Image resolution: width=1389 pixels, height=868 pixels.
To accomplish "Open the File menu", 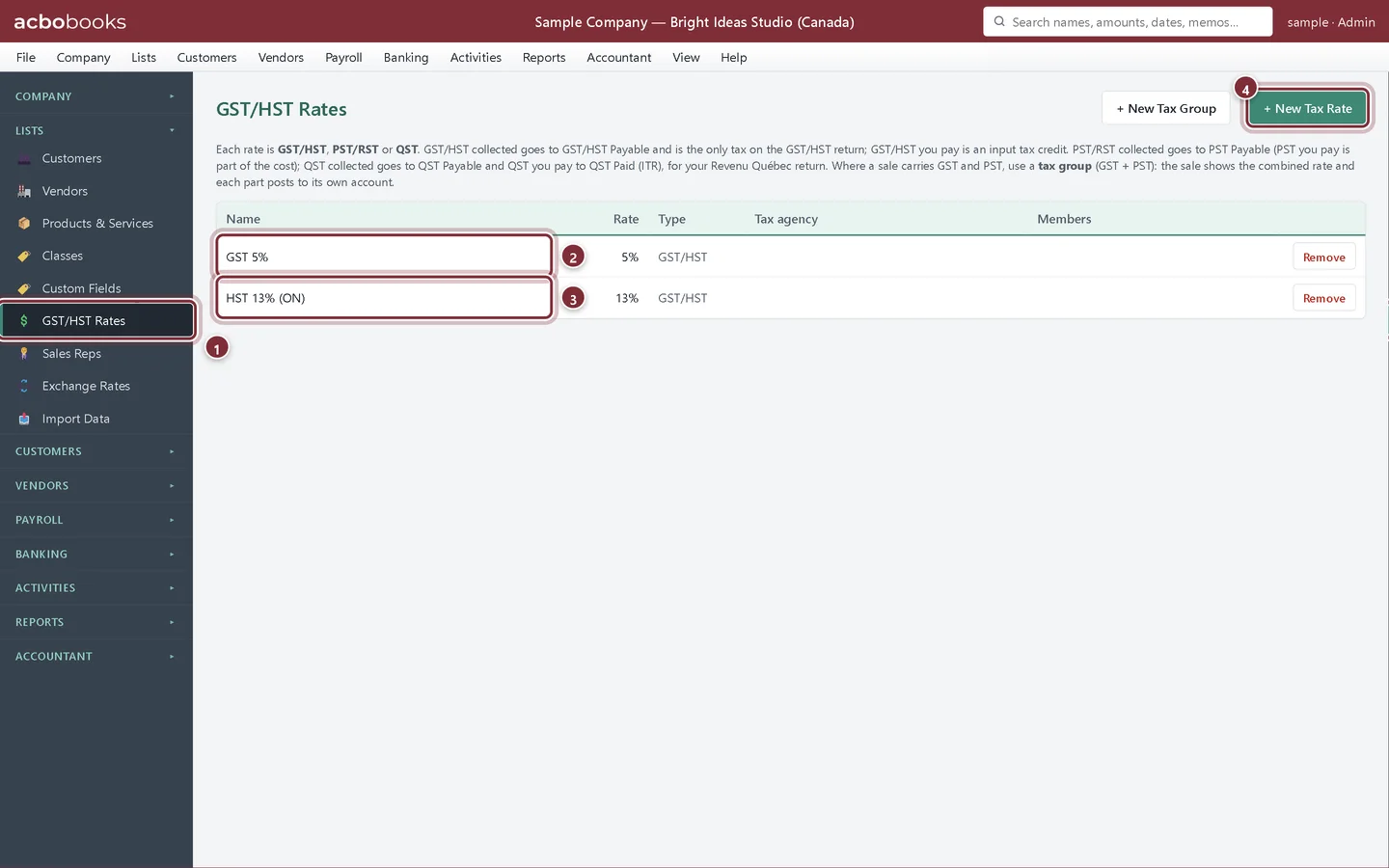I will coord(26,57).
